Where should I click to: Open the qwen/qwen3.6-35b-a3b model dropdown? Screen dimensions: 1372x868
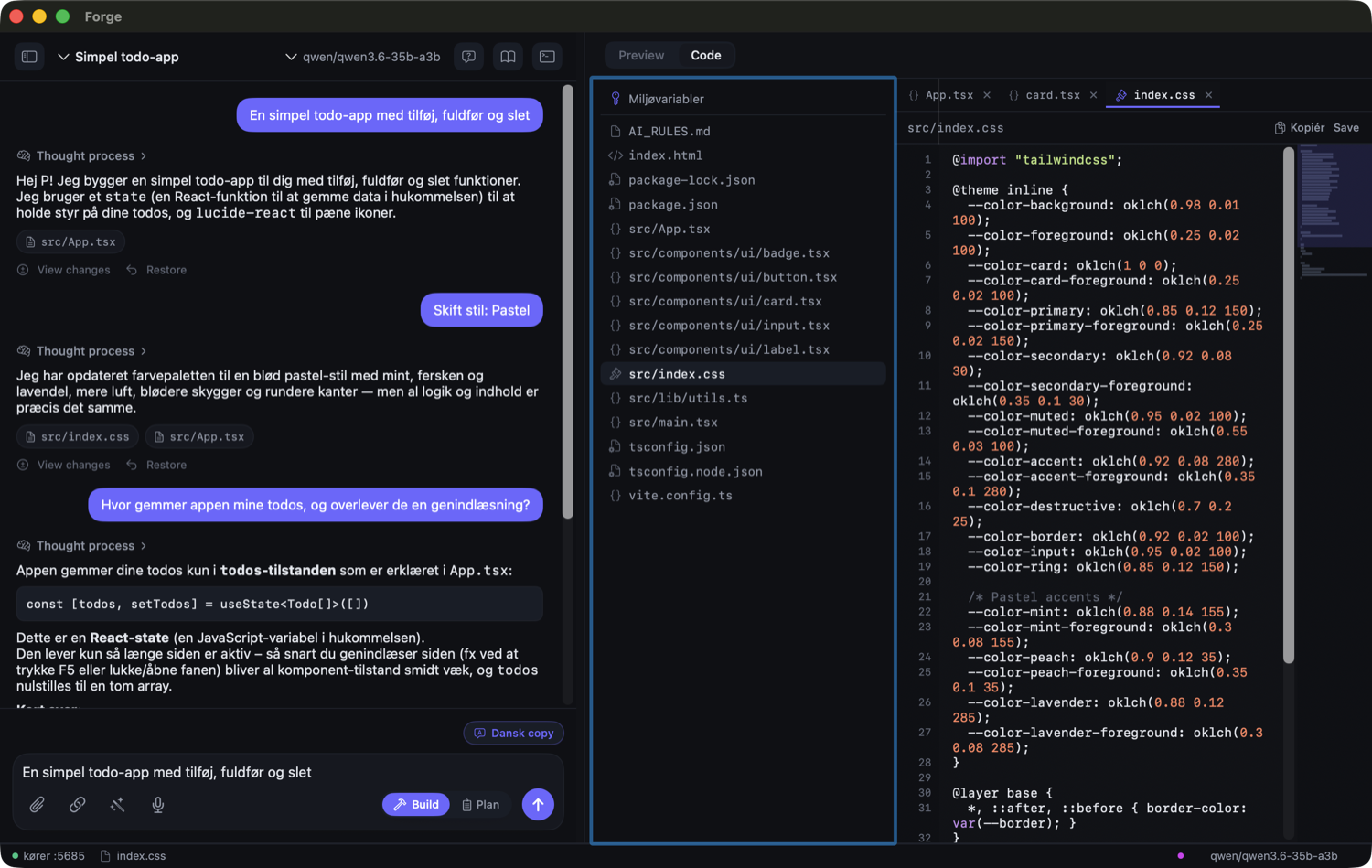(x=362, y=57)
